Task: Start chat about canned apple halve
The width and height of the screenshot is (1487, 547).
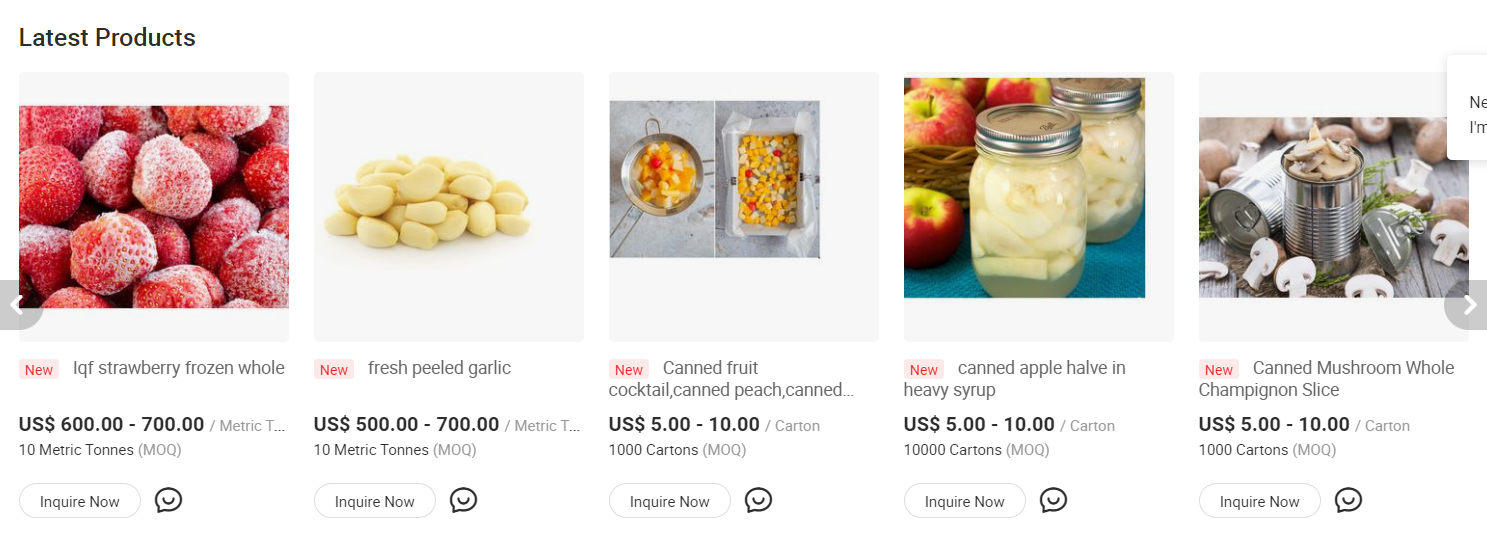Action: pos(1053,500)
